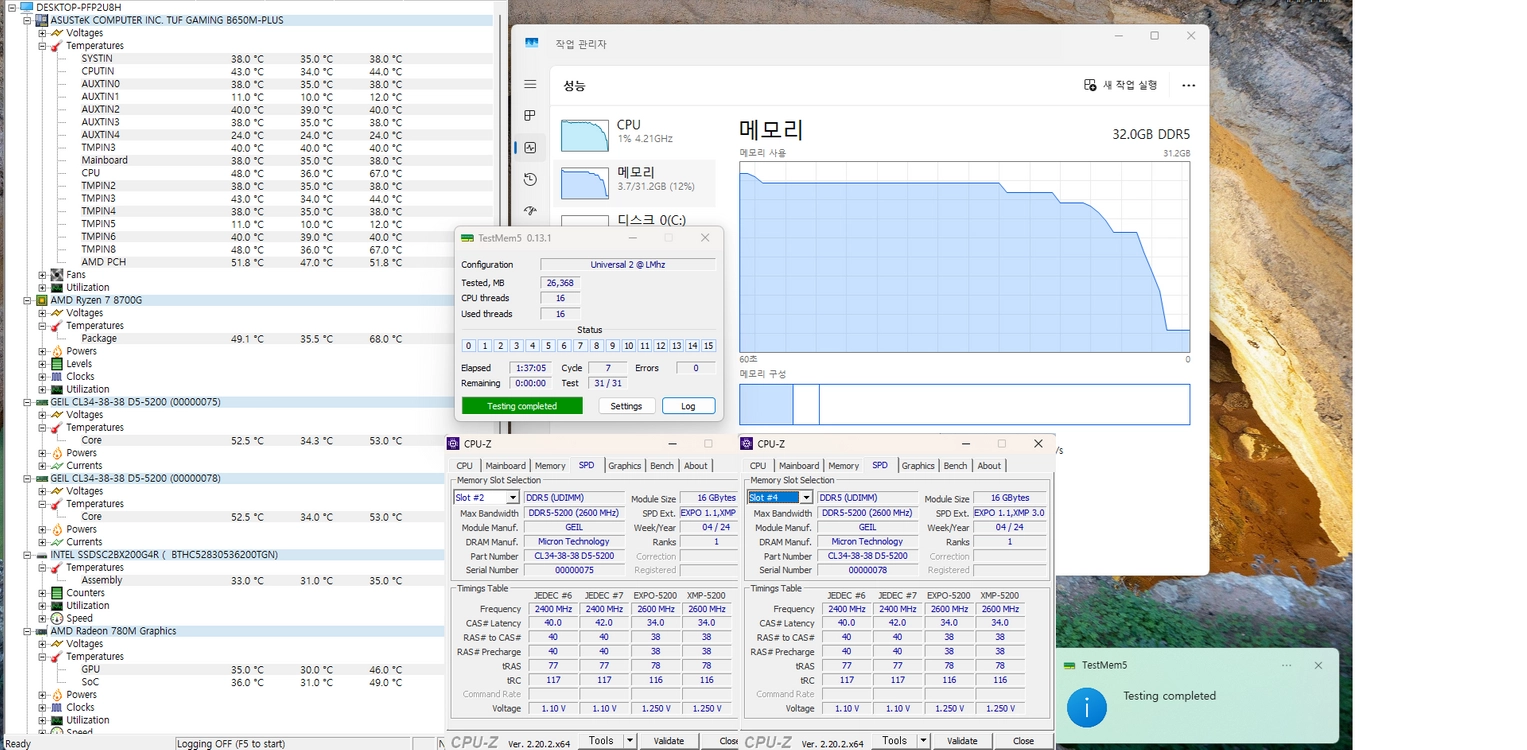The image size is (1527, 750).
Task: Select Memory item showing 3.7/31.2GB
Action: click(x=634, y=181)
